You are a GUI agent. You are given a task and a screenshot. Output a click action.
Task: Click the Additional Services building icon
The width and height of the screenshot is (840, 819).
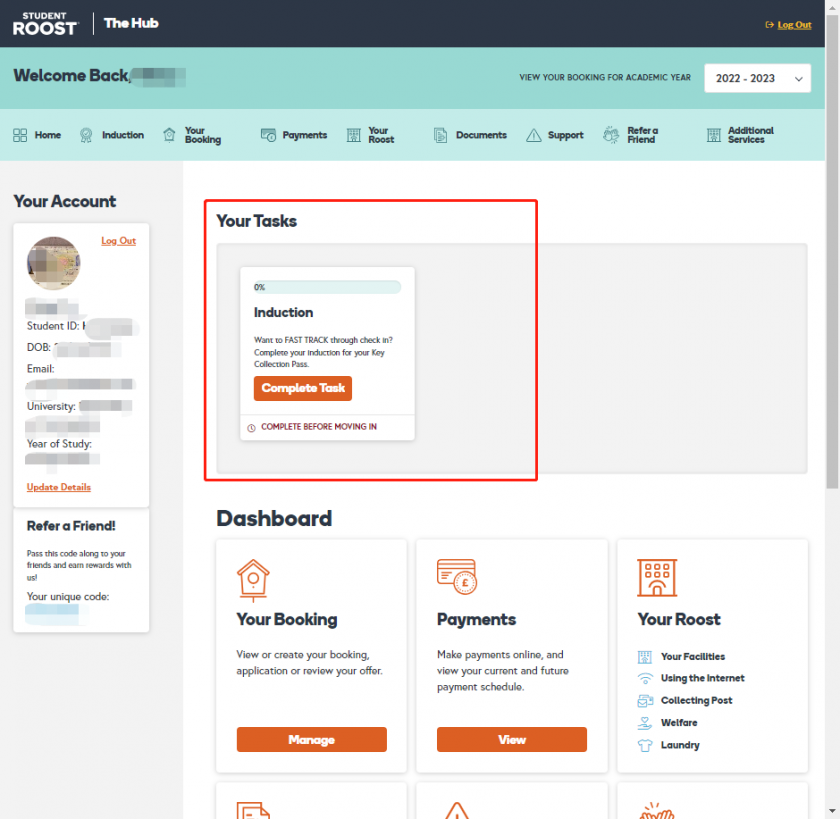coord(713,135)
